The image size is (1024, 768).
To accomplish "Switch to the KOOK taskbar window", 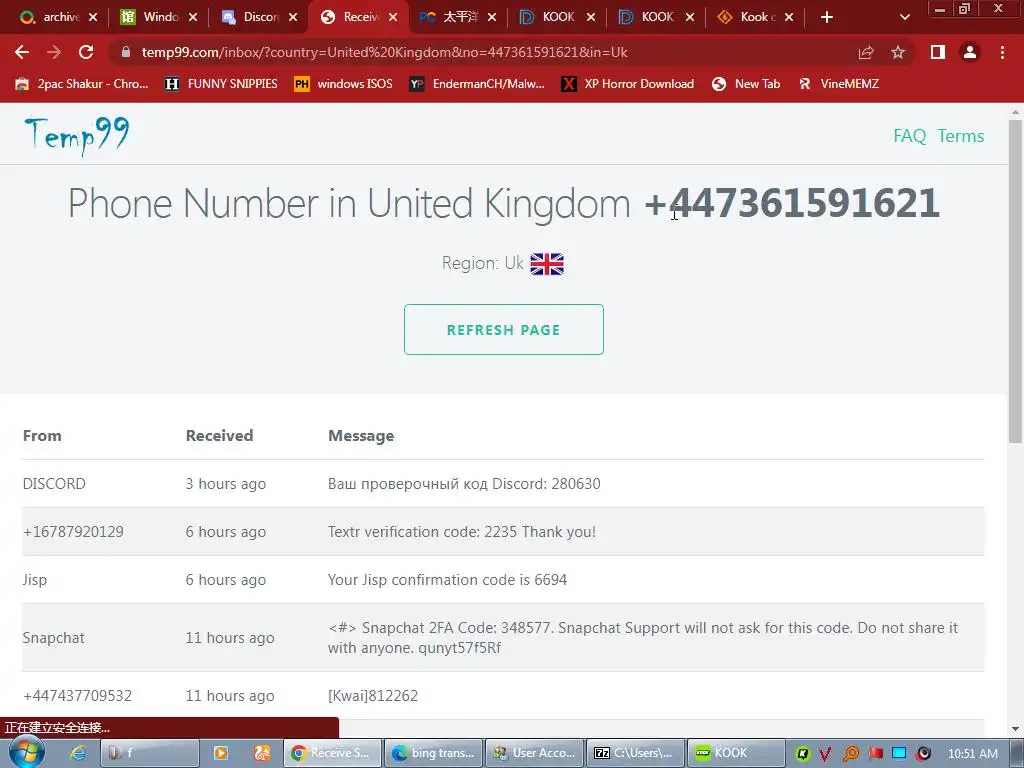I will 737,753.
